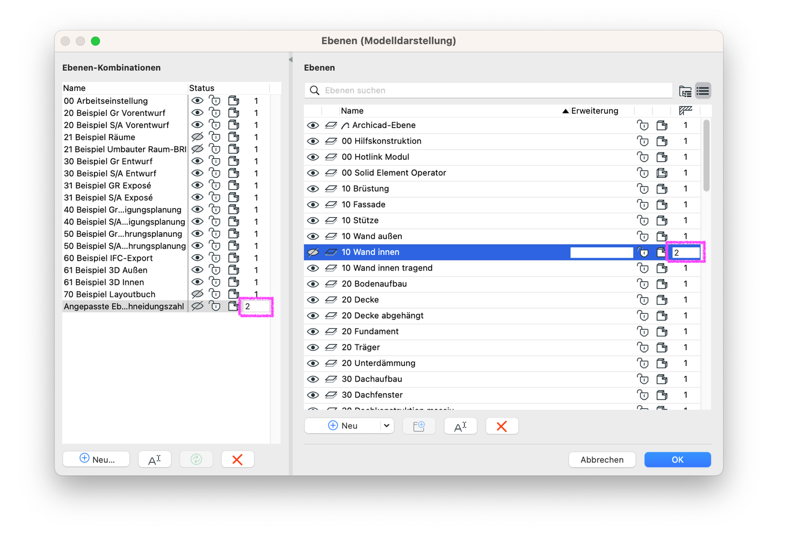This screenshot has width=802, height=534.
Task: Create new layer with Neu button
Action: (343, 426)
